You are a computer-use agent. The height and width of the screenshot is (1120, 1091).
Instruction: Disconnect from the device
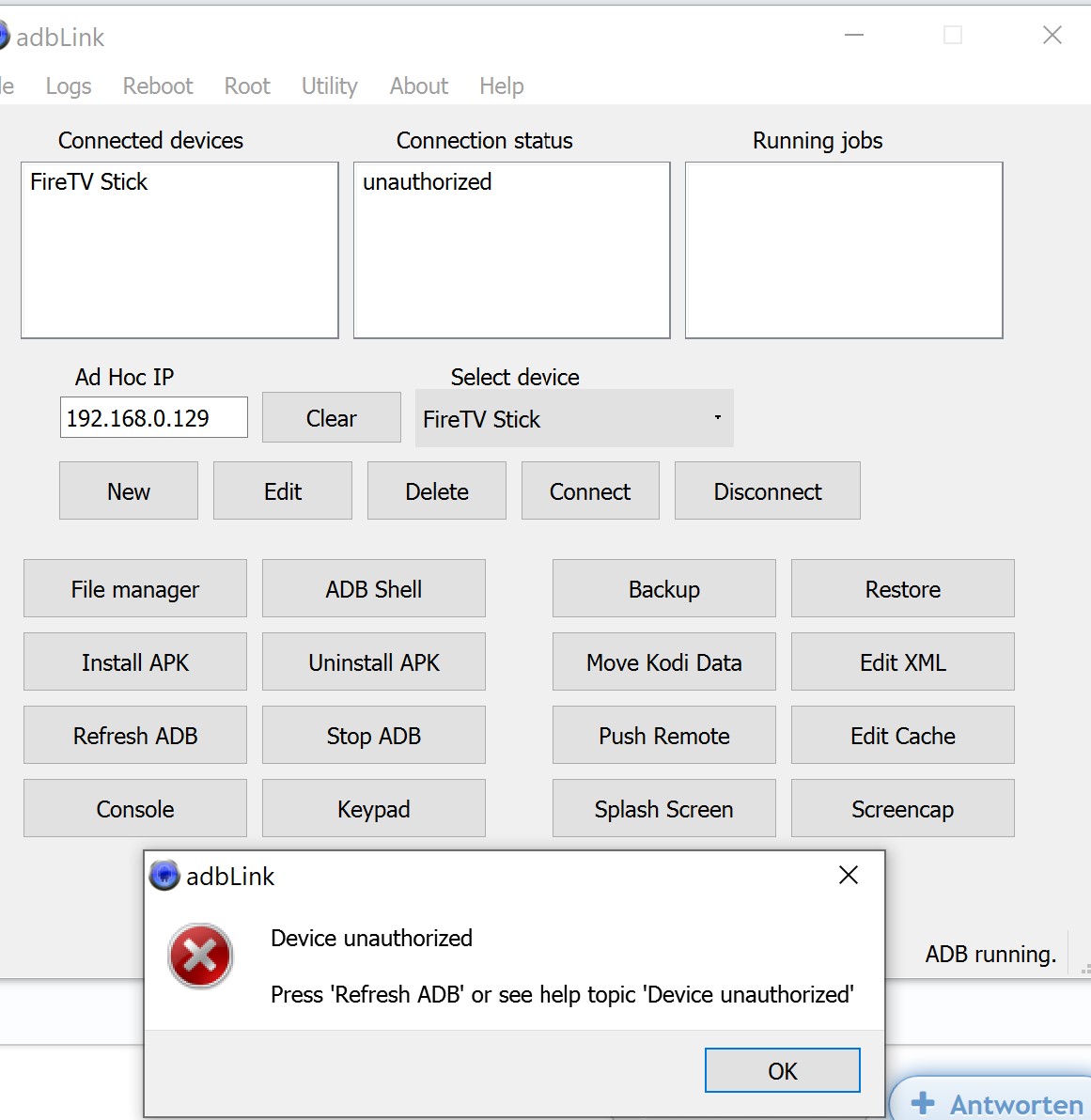pyautogui.click(x=768, y=490)
